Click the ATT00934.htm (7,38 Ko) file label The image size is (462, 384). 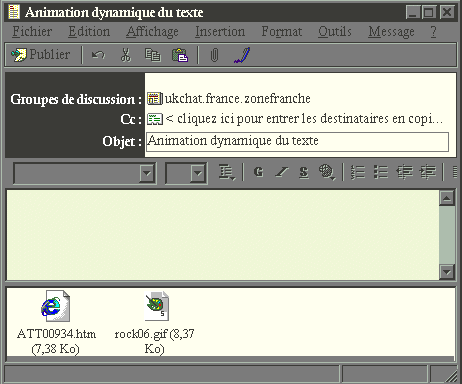click(56, 341)
